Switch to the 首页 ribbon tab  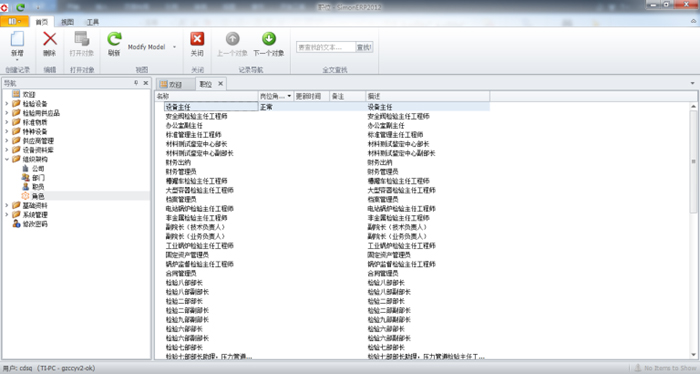[42, 22]
